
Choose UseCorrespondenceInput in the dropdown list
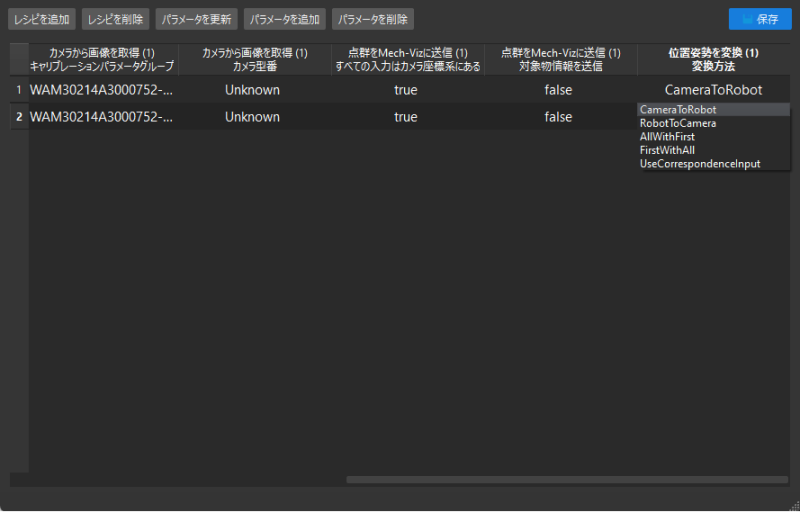click(x=713, y=164)
